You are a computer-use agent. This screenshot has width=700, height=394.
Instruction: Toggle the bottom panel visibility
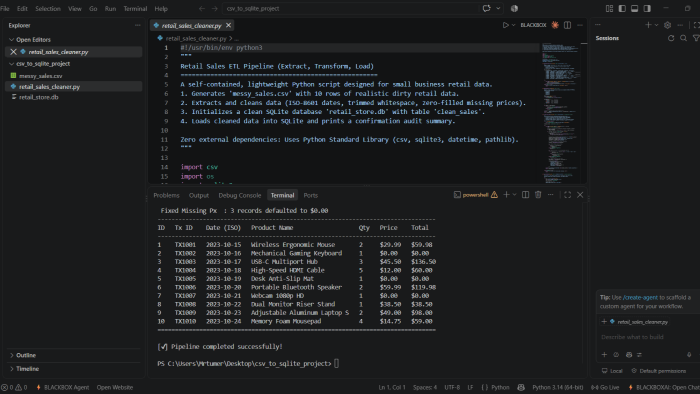click(634, 8)
